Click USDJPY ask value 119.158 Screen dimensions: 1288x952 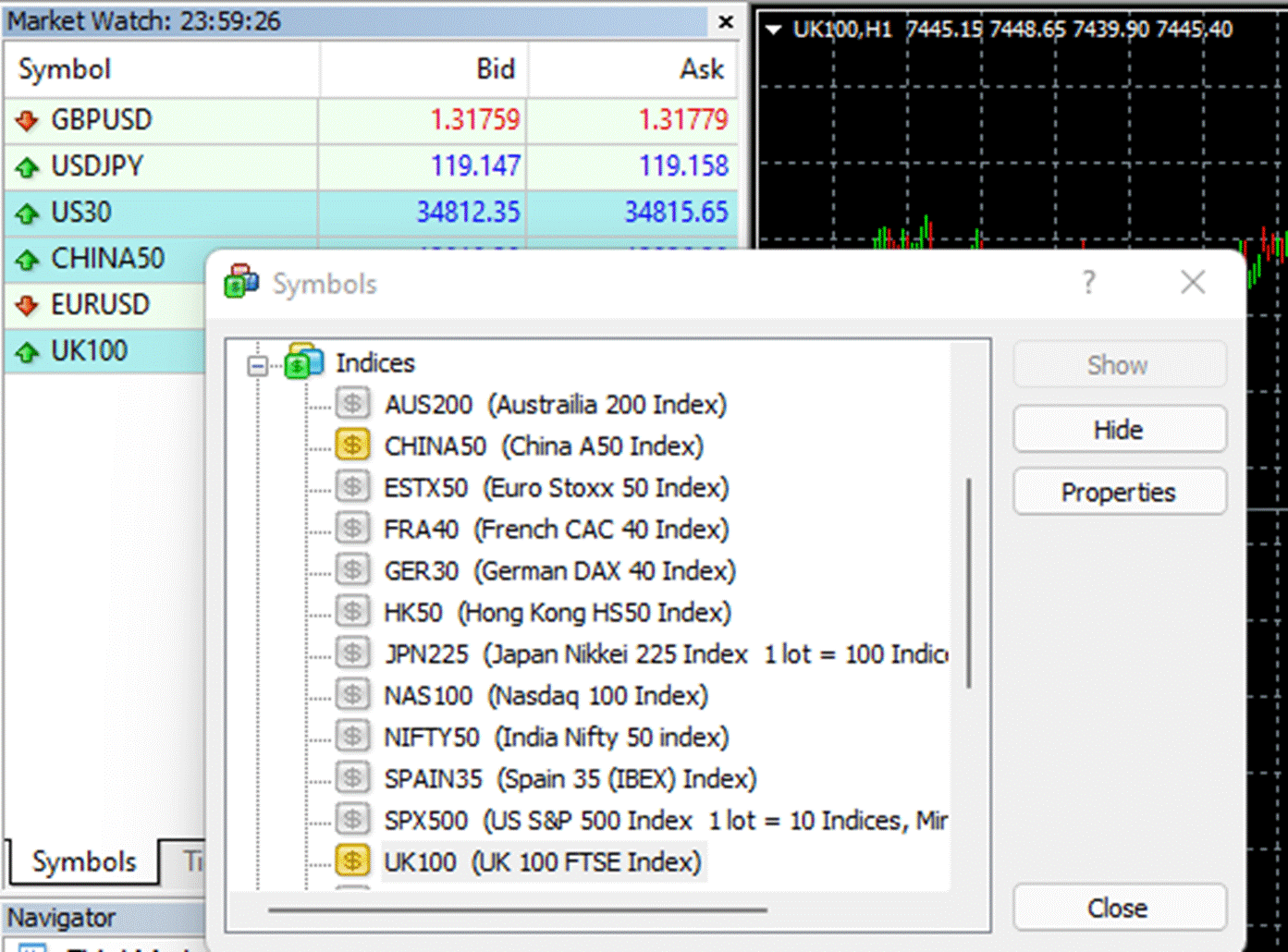683,166
